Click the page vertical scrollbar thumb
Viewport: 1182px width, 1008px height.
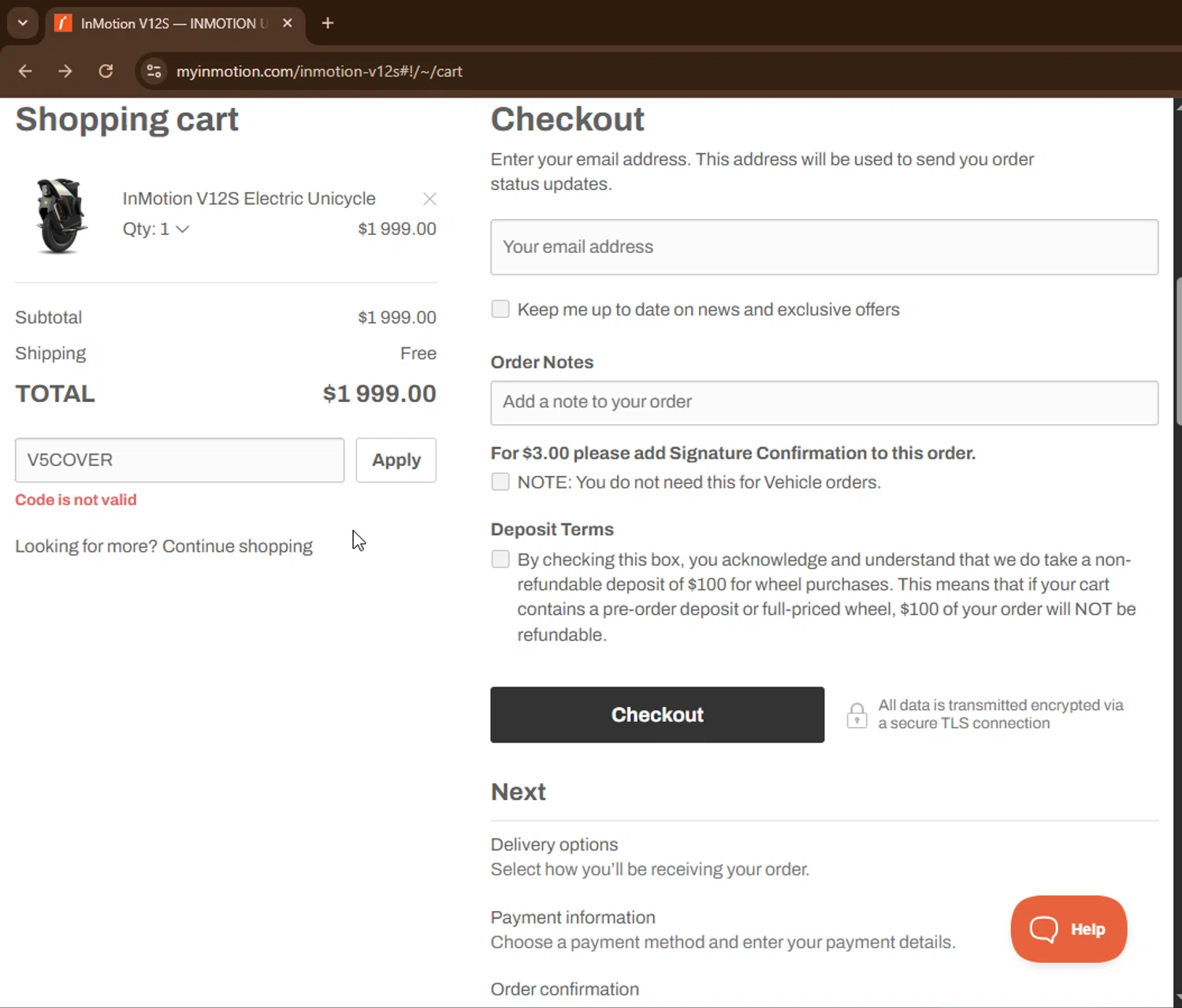click(x=1178, y=351)
